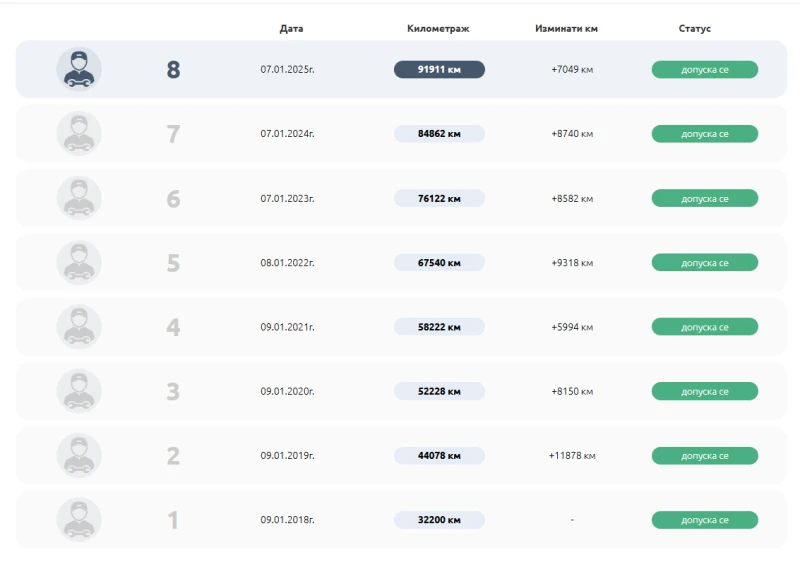Click the date 08.01.2022г.

287,263
